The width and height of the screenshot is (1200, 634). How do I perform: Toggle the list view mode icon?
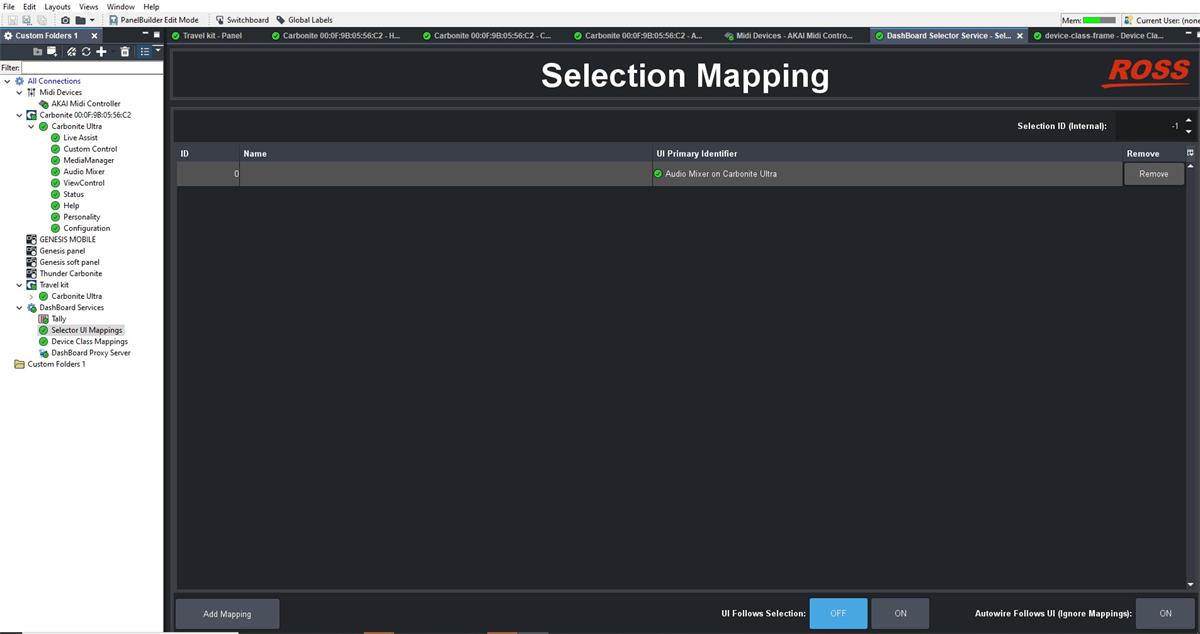[145, 51]
